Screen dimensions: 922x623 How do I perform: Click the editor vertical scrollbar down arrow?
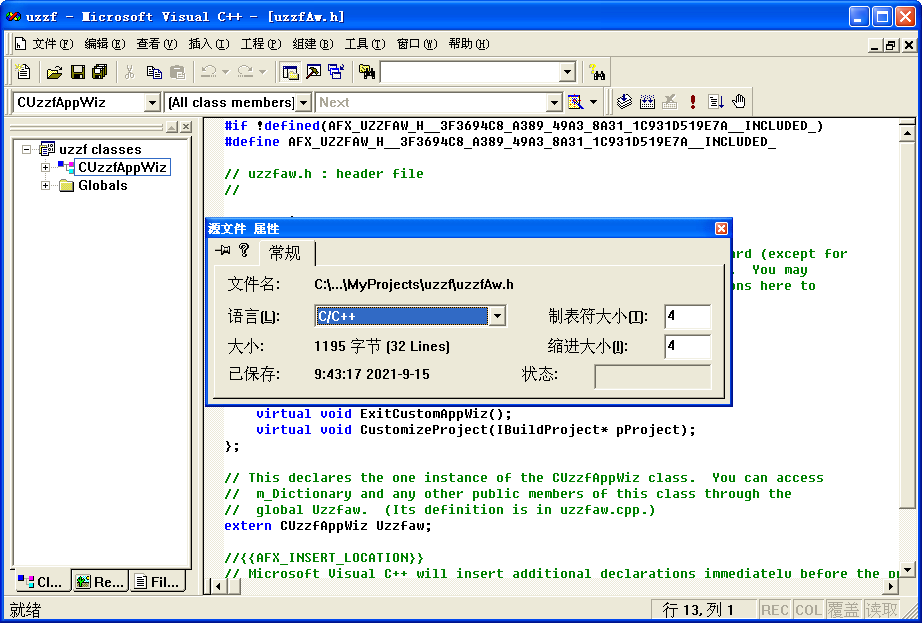907,569
